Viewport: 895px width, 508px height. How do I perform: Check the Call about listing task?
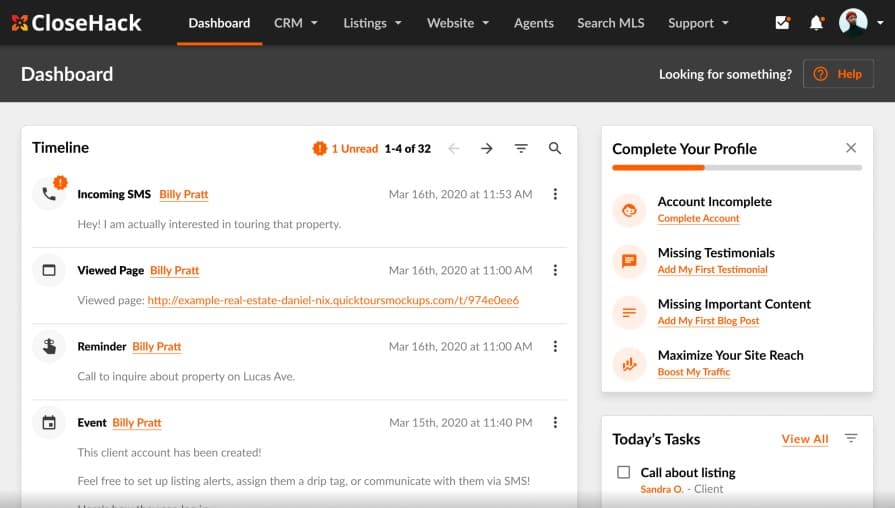pyautogui.click(x=624, y=472)
